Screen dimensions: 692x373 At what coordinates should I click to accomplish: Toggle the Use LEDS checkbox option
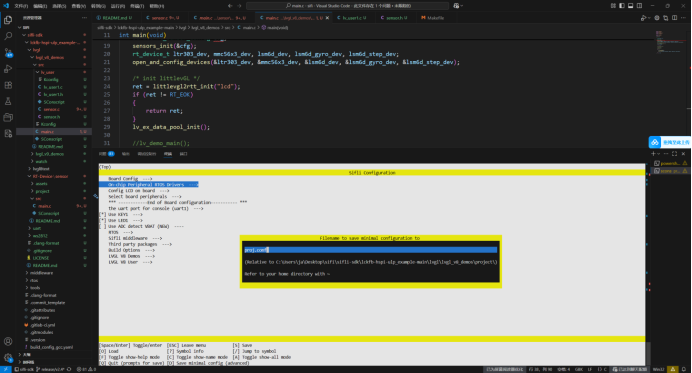[x=102, y=220]
